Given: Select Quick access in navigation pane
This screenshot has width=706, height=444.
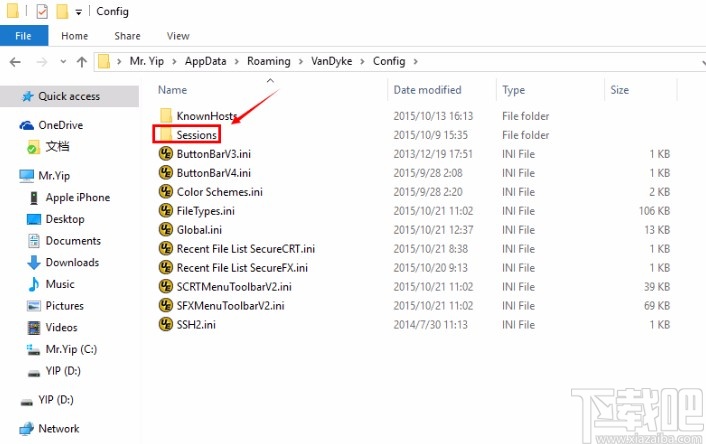Looking at the screenshot, I should (69, 96).
